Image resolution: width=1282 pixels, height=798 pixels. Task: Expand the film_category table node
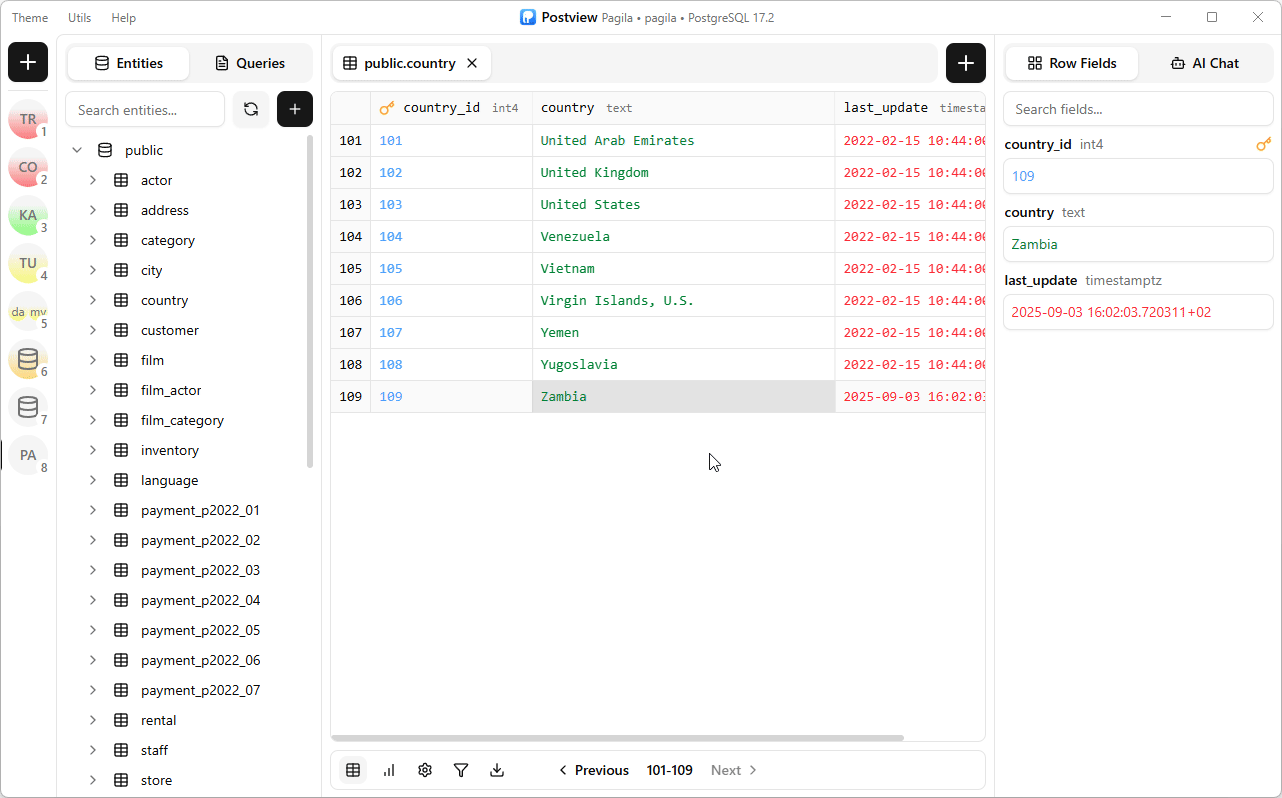pos(93,420)
